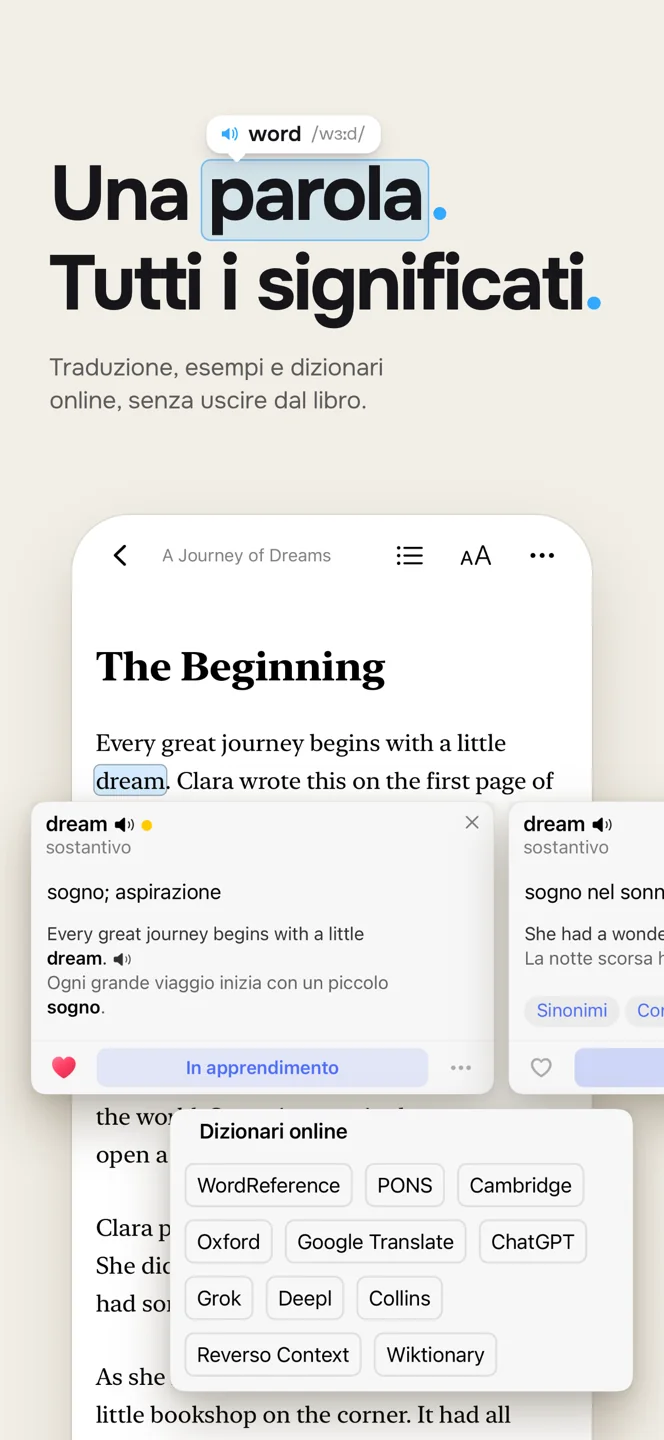
Task: Click 'sostantivo' label on first card
Action: (88, 848)
